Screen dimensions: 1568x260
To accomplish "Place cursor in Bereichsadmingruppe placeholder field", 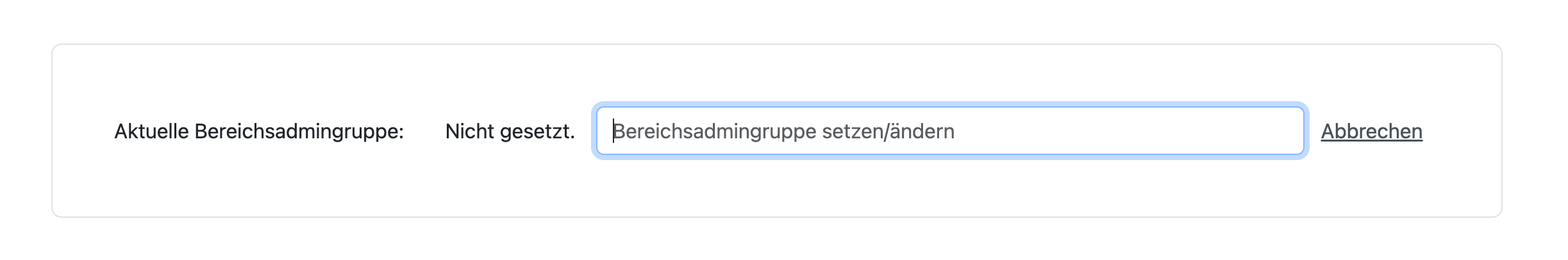I will click(949, 131).
